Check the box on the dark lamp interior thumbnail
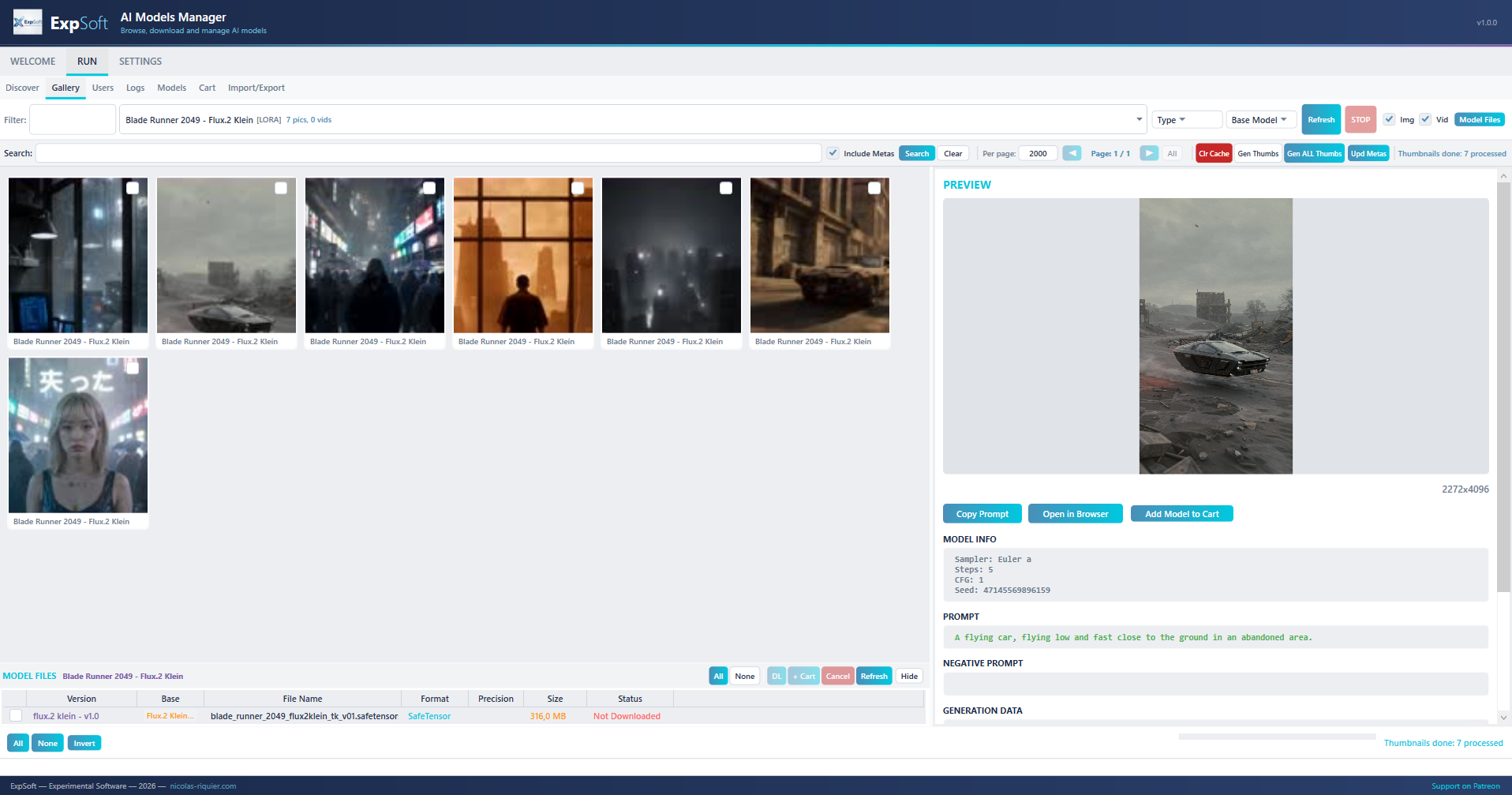The width and height of the screenshot is (1512, 795). (x=133, y=188)
